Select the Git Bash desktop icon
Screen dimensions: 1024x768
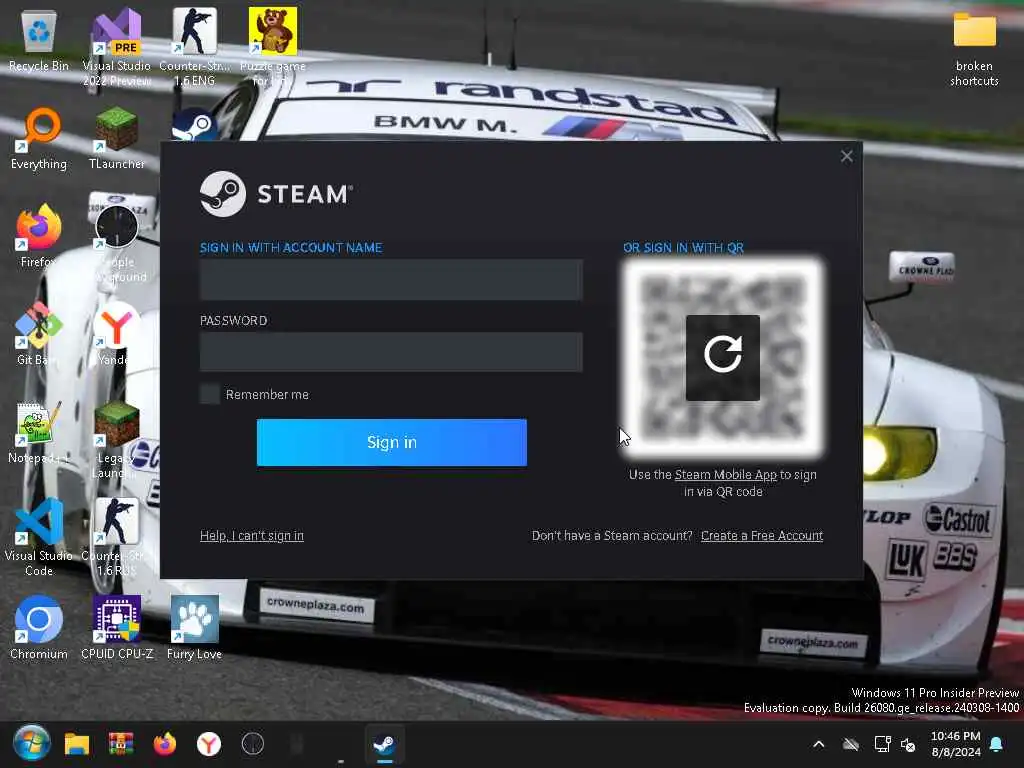37,333
